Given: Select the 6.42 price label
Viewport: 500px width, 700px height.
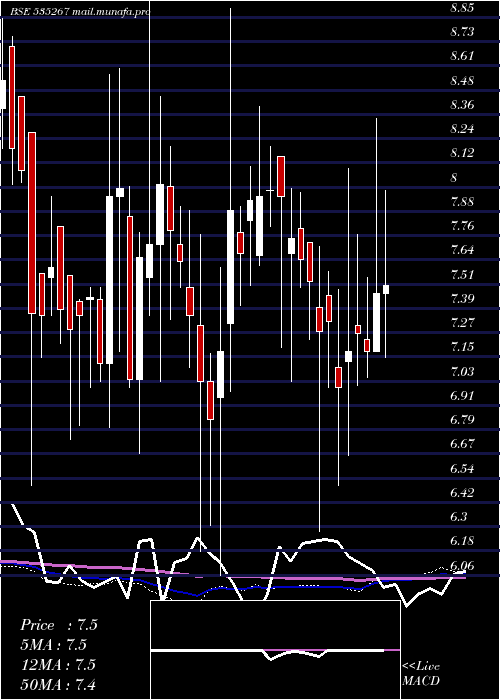Looking at the screenshot, I should (x=462, y=492).
